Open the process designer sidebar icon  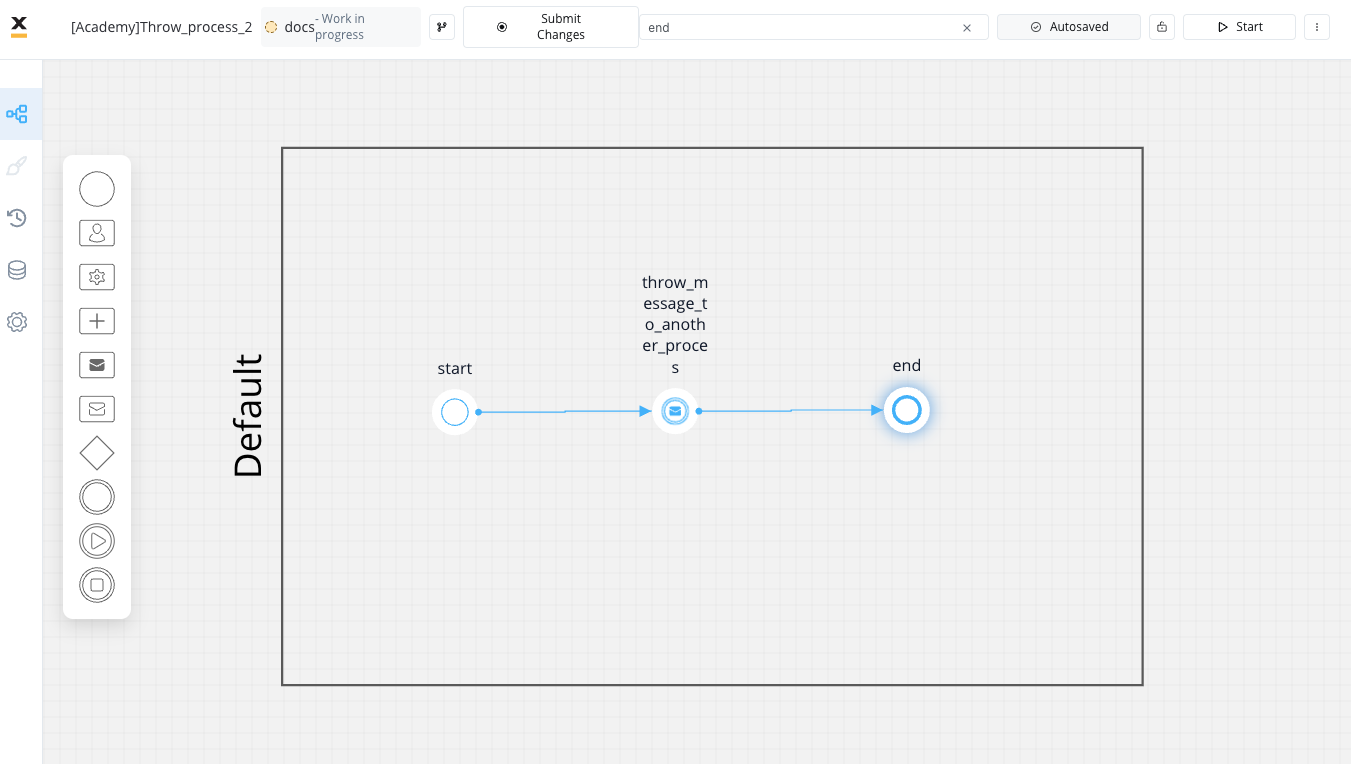[17, 114]
